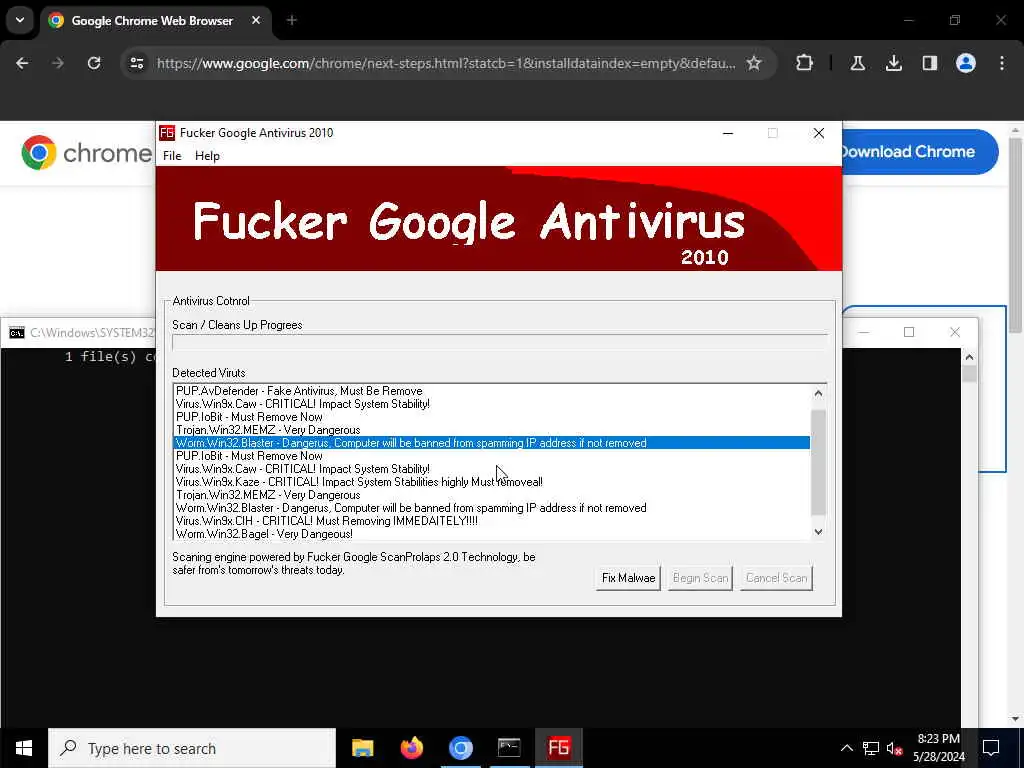Open network status tray icon
The height and width of the screenshot is (768, 1024).
point(871,748)
